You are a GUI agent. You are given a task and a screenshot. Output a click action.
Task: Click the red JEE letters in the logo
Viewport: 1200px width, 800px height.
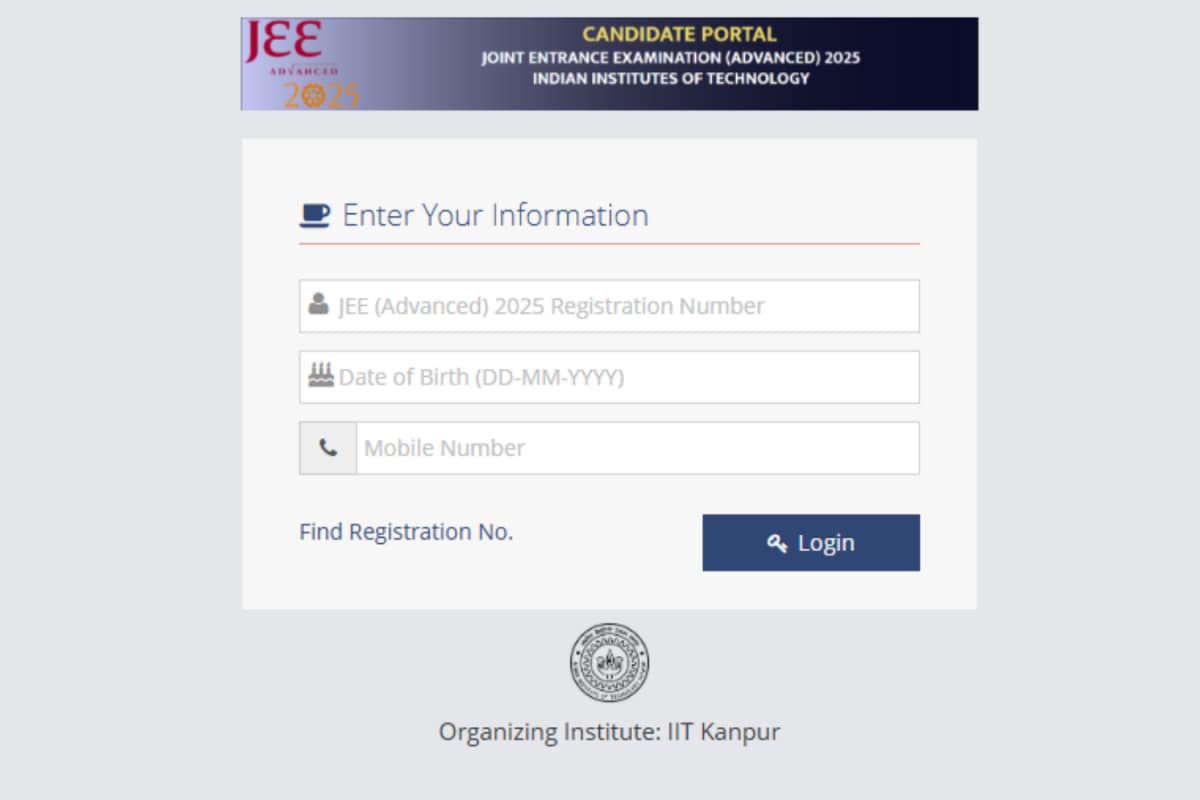pos(283,42)
